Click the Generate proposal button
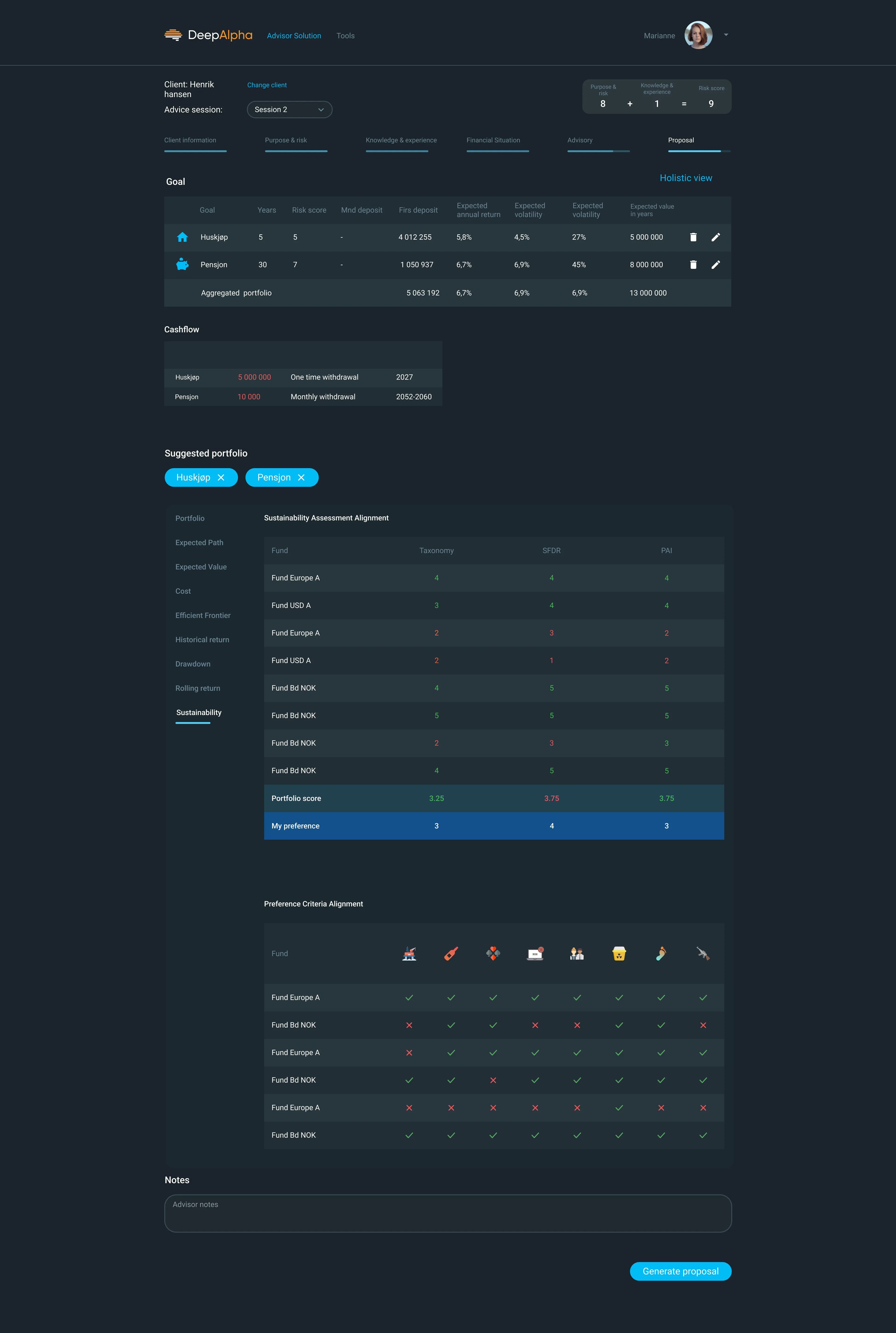This screenshot has width=896, height=1333. coord(681,1271)
